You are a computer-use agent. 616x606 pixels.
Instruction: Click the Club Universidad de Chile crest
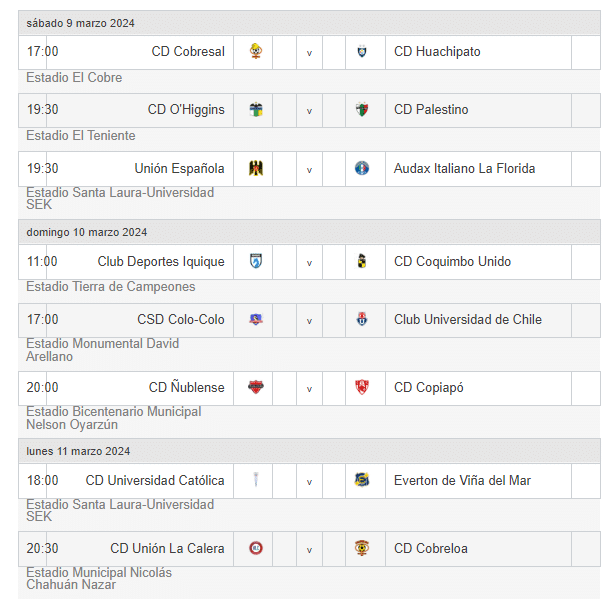(362, 320)
